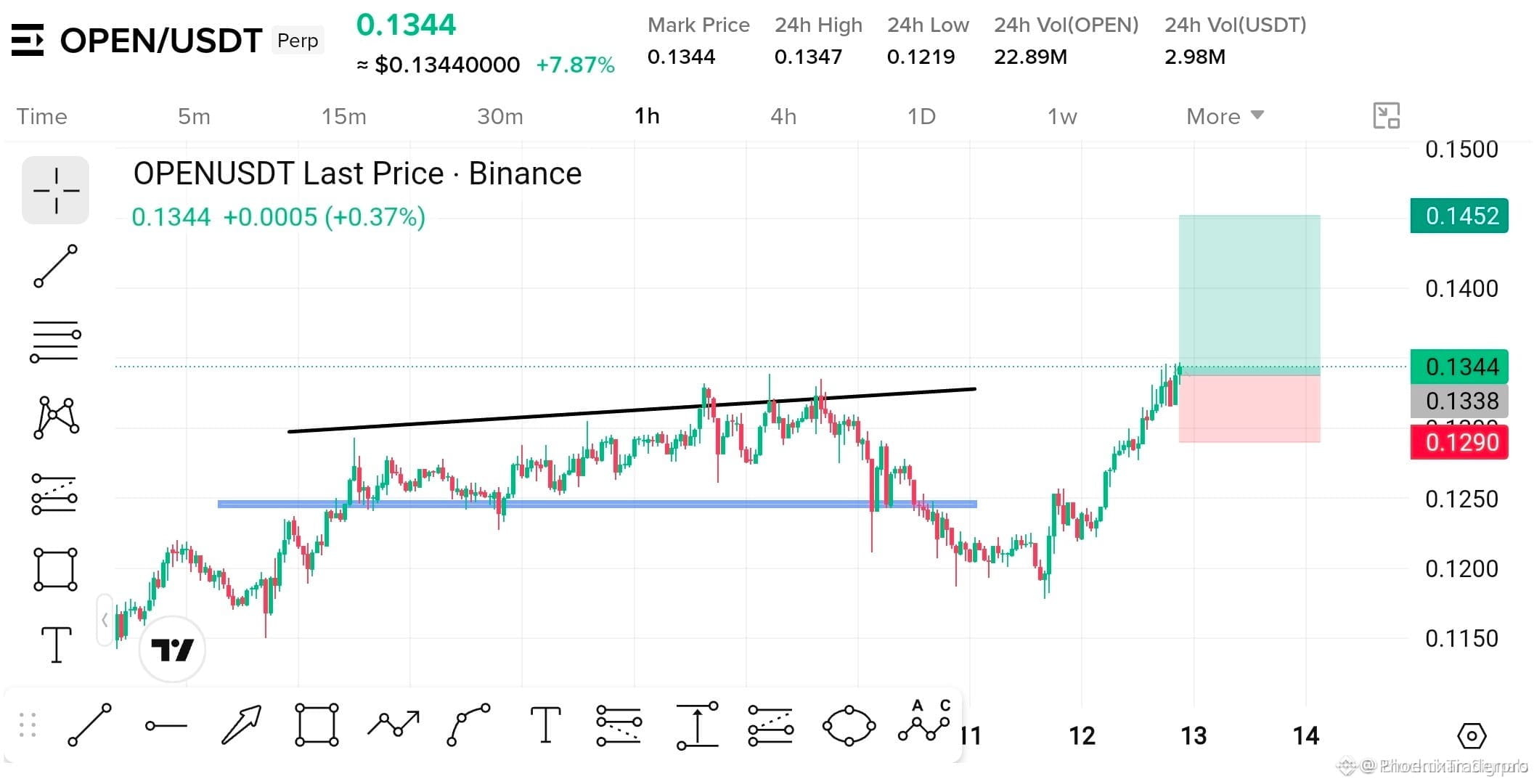Click the green long position target zone
Viewport: 1534px width, 784px height.
pos(1249,295)
